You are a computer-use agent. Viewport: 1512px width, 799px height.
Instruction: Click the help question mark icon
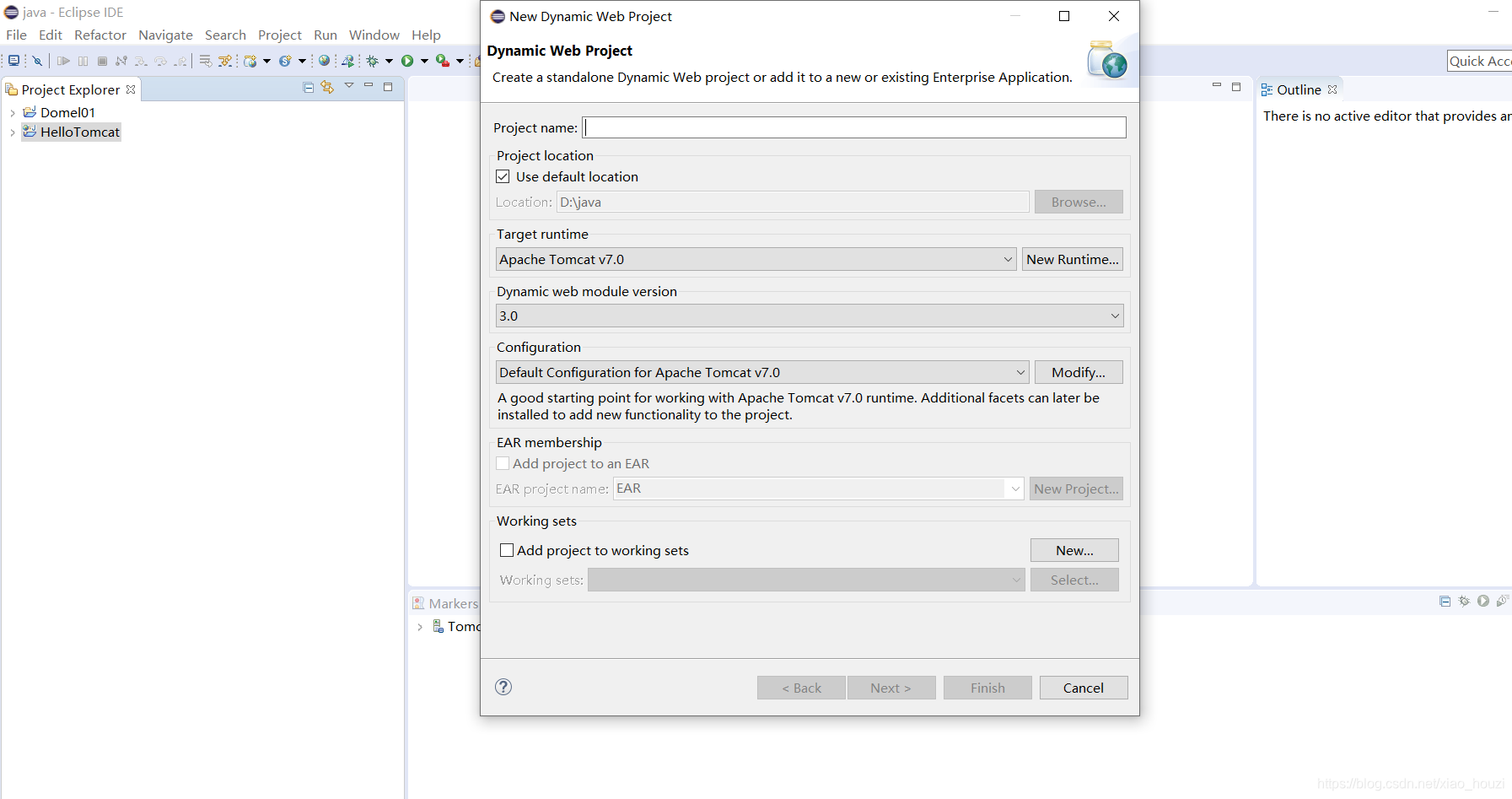coord(503,687)
